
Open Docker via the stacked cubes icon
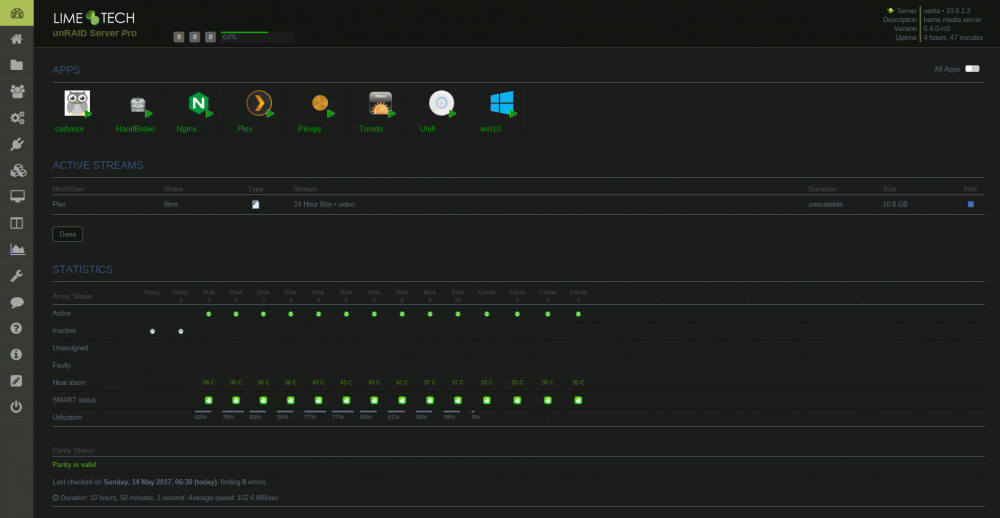tap(17, 170)
